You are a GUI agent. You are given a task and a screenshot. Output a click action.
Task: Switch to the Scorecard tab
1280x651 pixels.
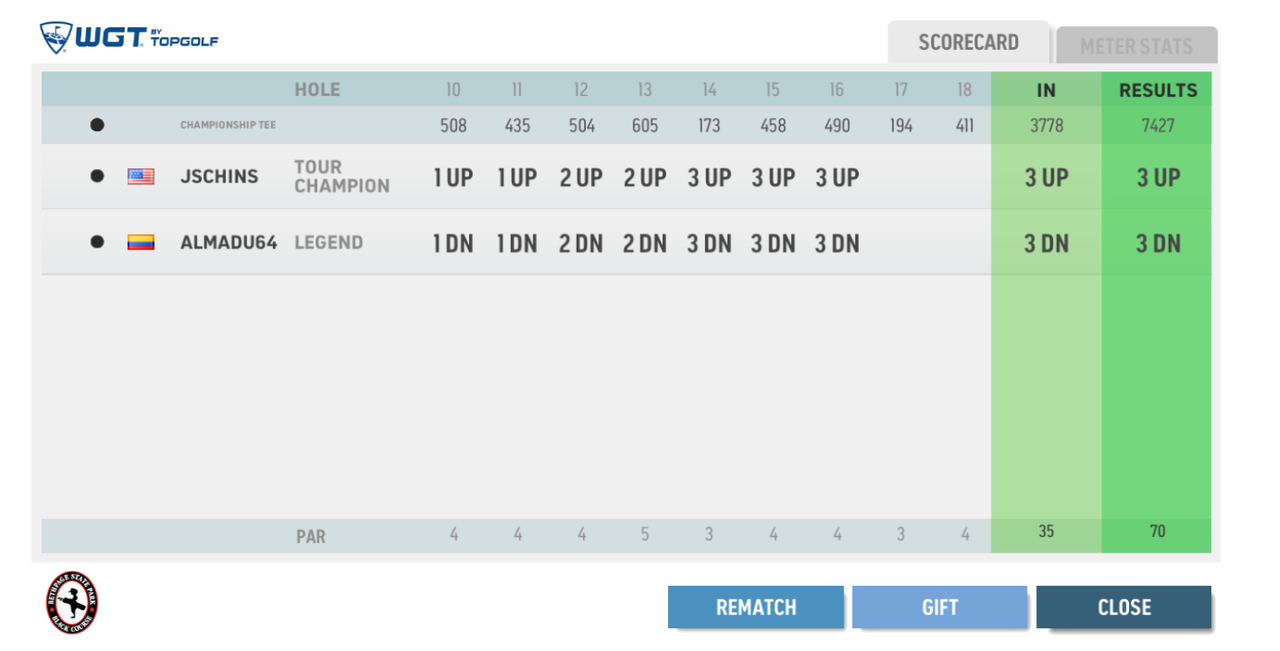click(969, 42)
